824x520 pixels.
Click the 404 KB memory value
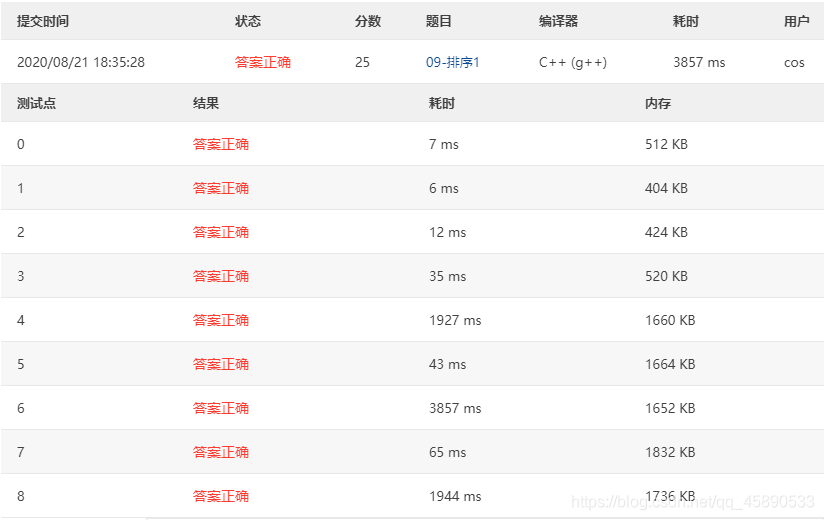666,189
